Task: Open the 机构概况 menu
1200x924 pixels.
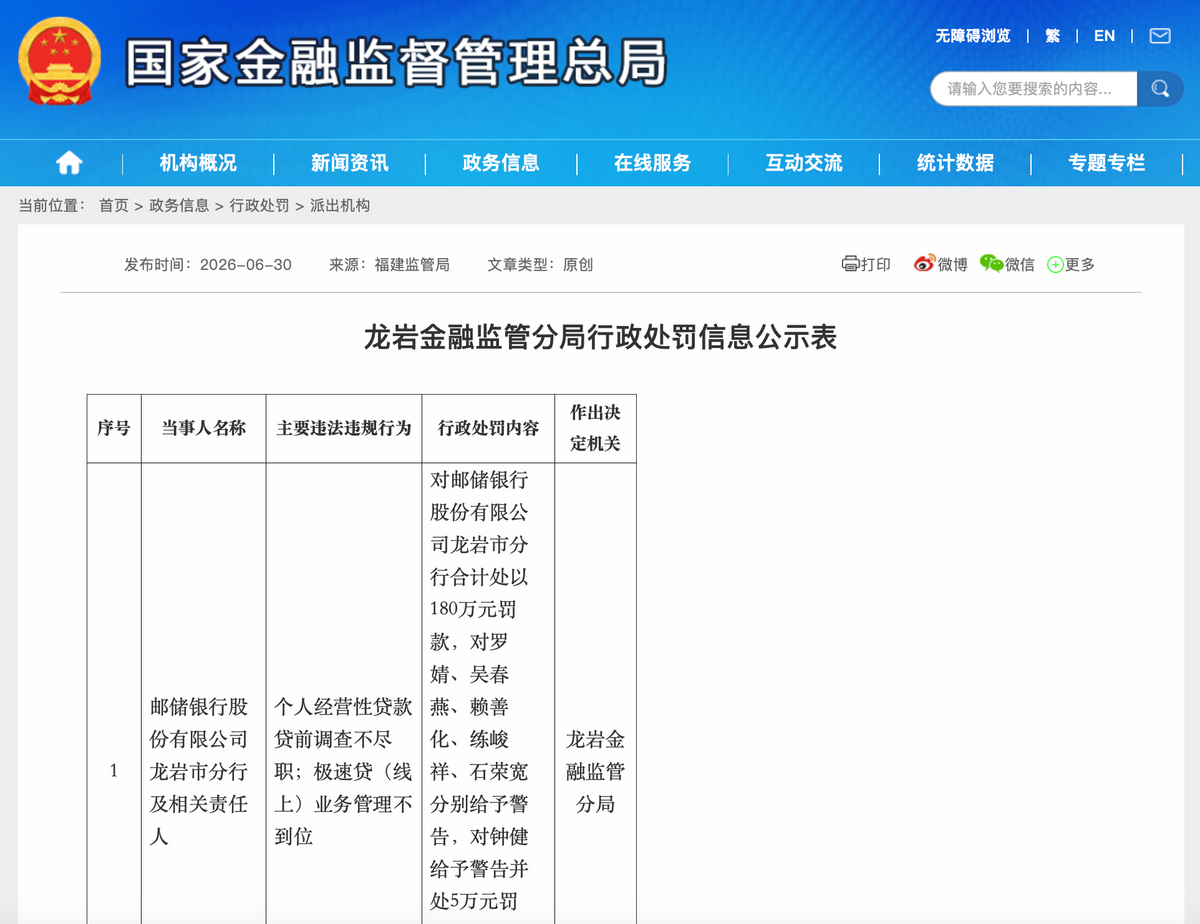Action: 198,163
